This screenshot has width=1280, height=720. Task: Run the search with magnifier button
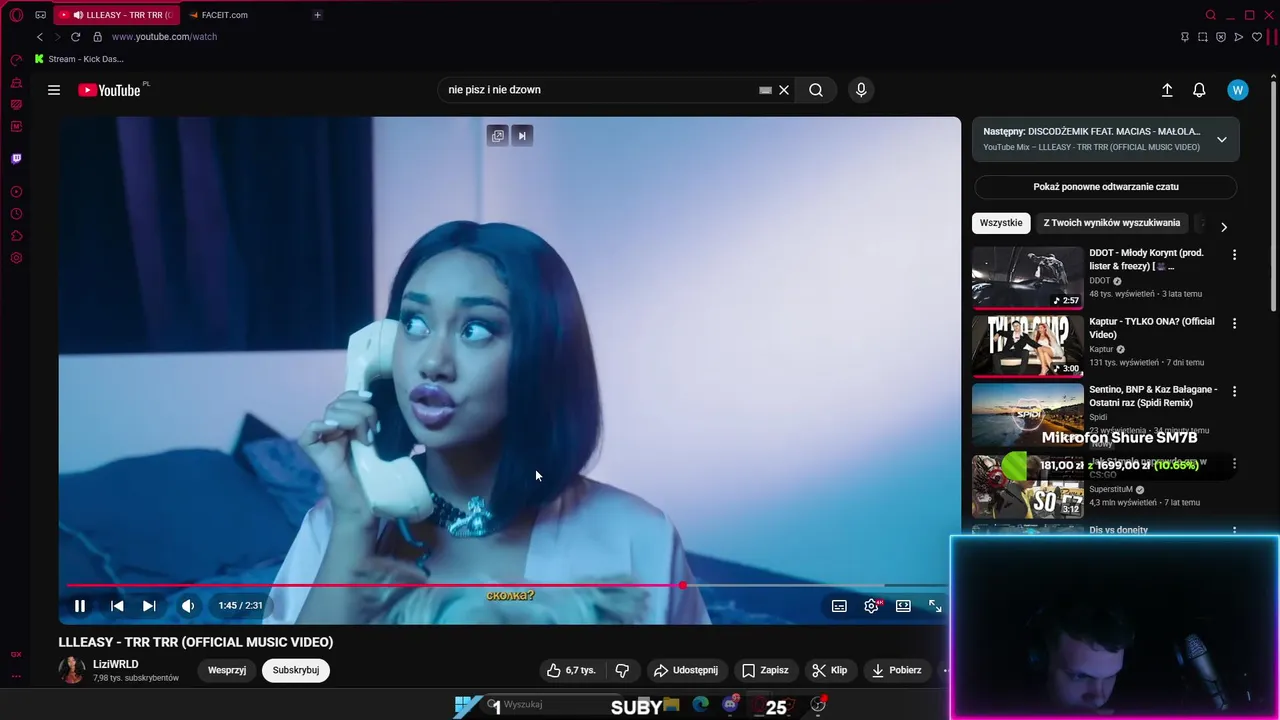[x=816, y=90]
